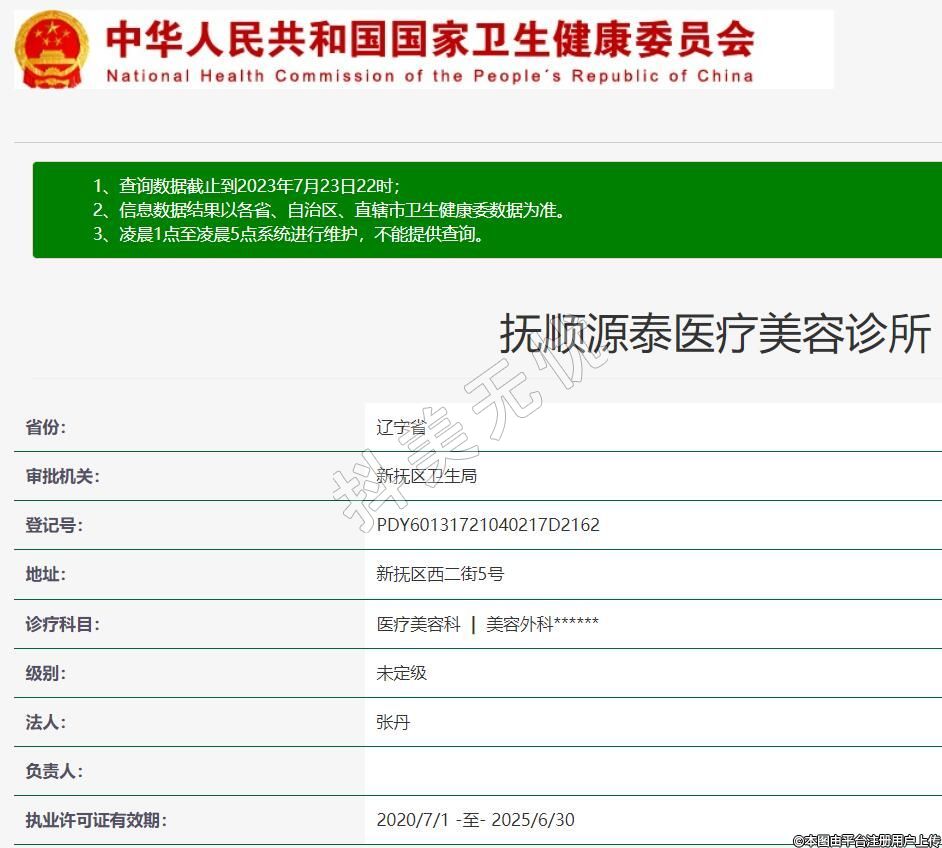
Task: Click the 省份 row label
Action: click(46, 427)
